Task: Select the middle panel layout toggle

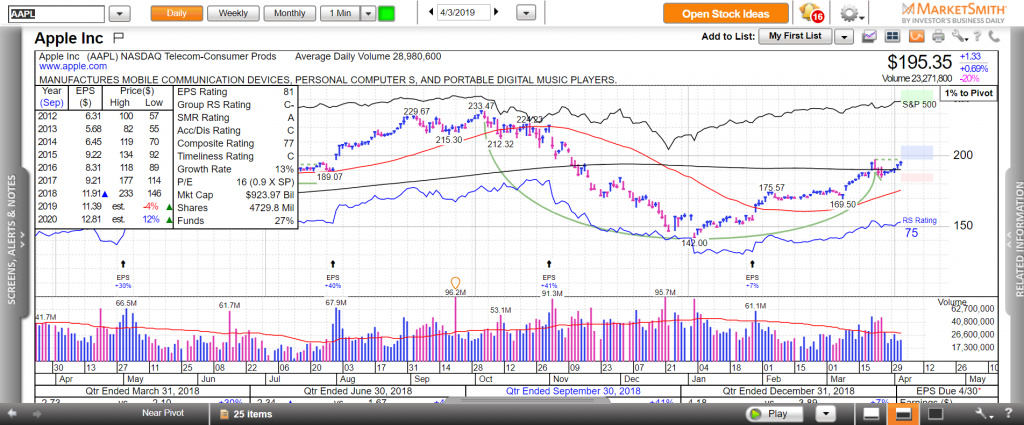Action: pos(903,413)
